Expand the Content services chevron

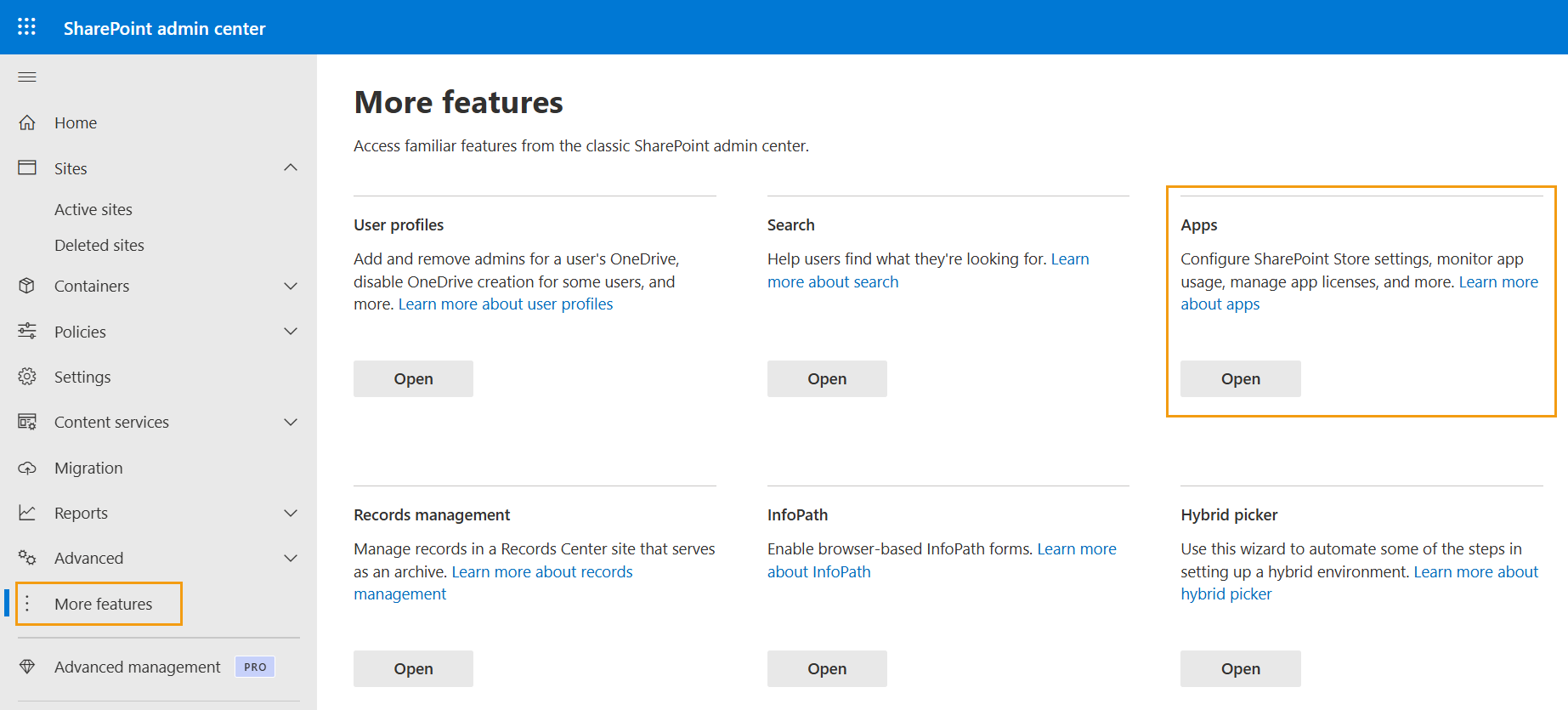[x=291, y=422]
